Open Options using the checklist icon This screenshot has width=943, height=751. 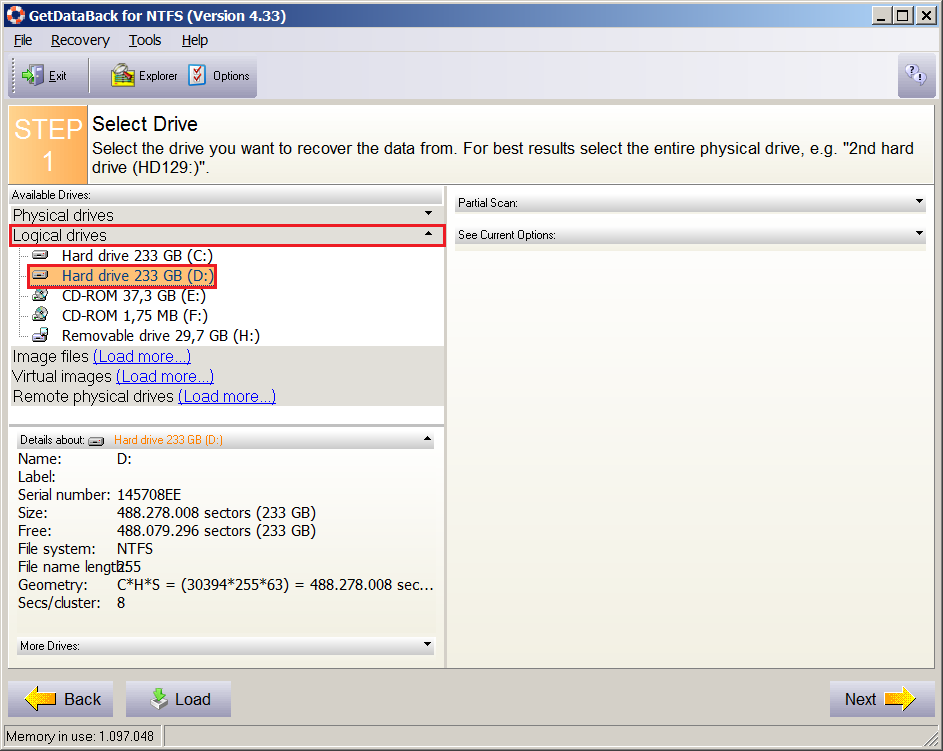[x=197, y=76]
